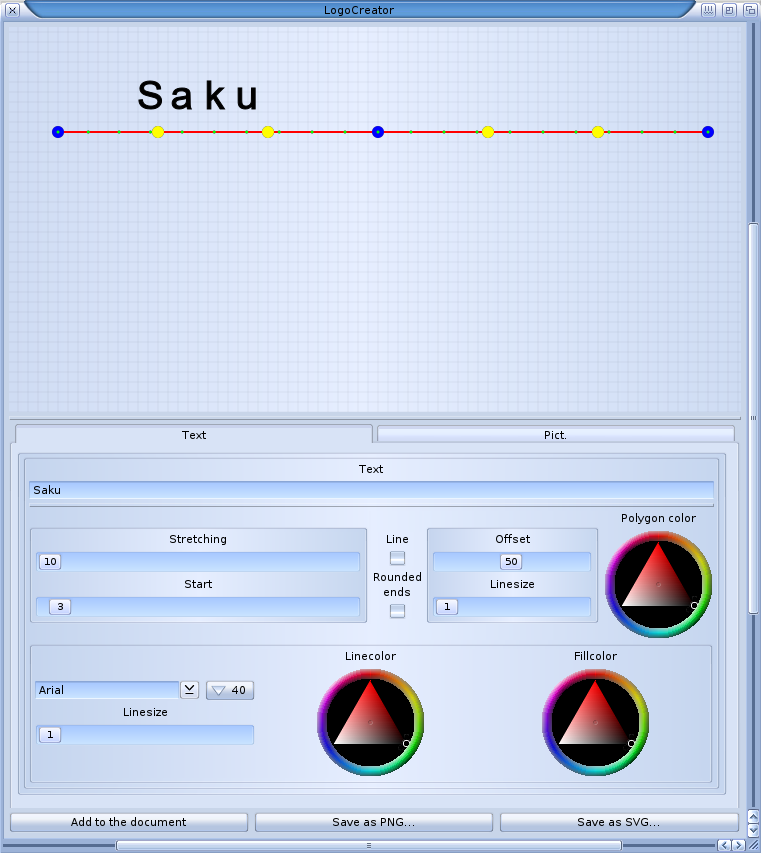761x853 pixels.
Task: Switch to the Text tab
Action: (x=194, y=435)
